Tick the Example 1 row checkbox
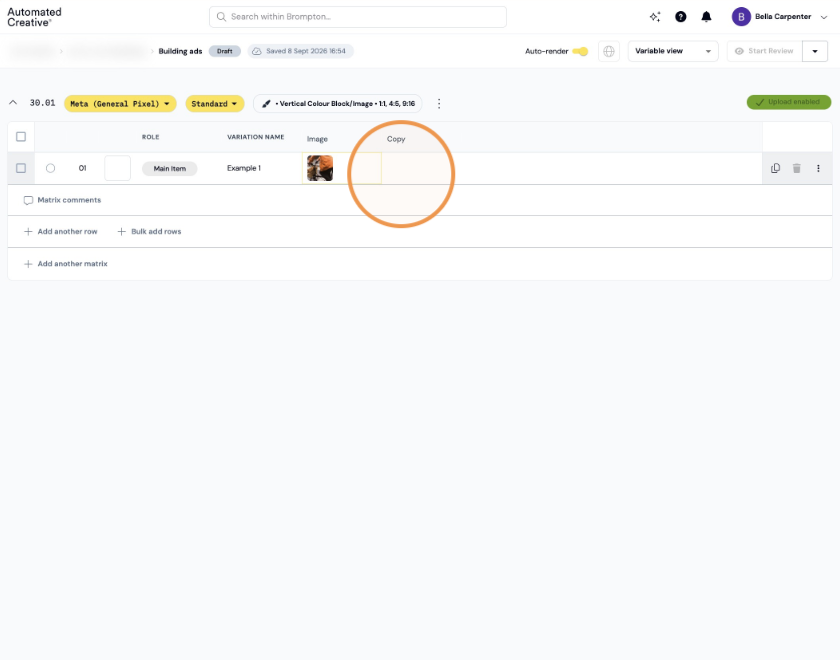 pyautogui.click(x=21, y=168)
